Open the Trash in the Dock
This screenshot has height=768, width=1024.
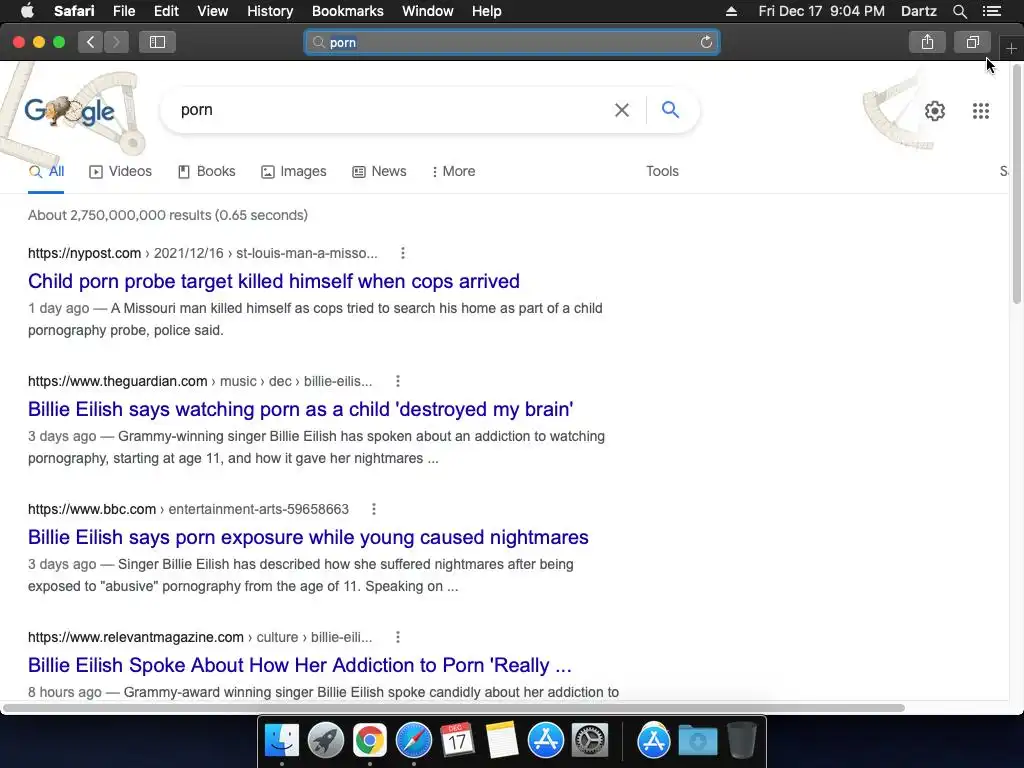[x=742, y=741]
